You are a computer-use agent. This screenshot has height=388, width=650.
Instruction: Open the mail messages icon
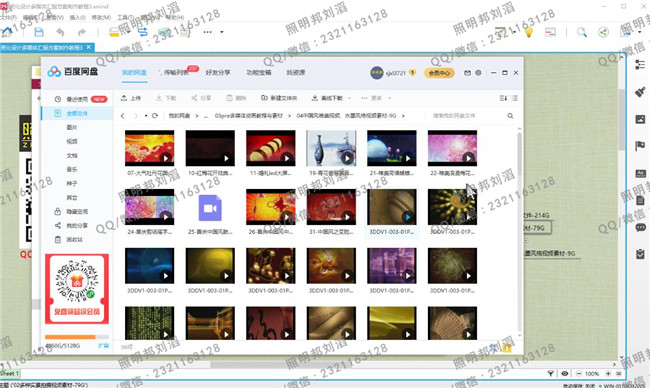[x=467, y=73]
